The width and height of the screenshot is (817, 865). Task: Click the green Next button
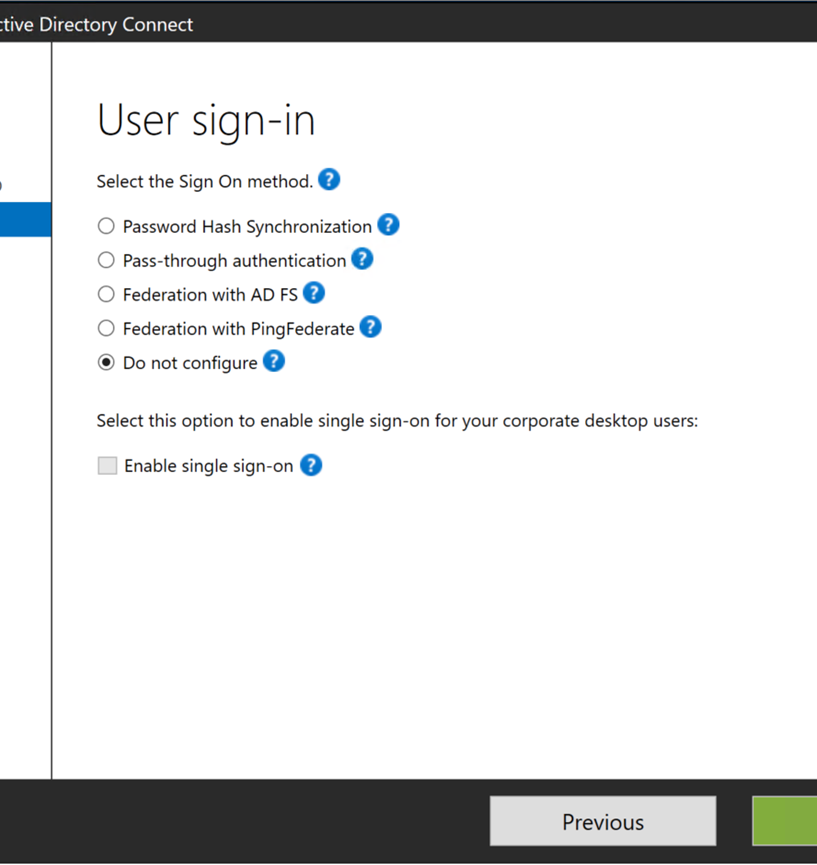click(790, 821)
